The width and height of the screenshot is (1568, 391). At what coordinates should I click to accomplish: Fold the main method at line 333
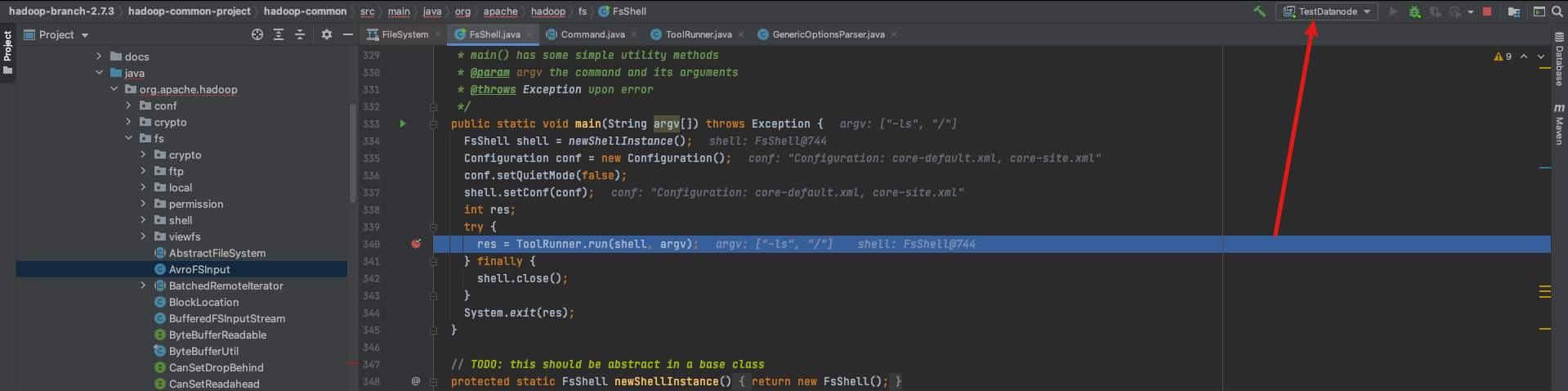tap(433, 124)
